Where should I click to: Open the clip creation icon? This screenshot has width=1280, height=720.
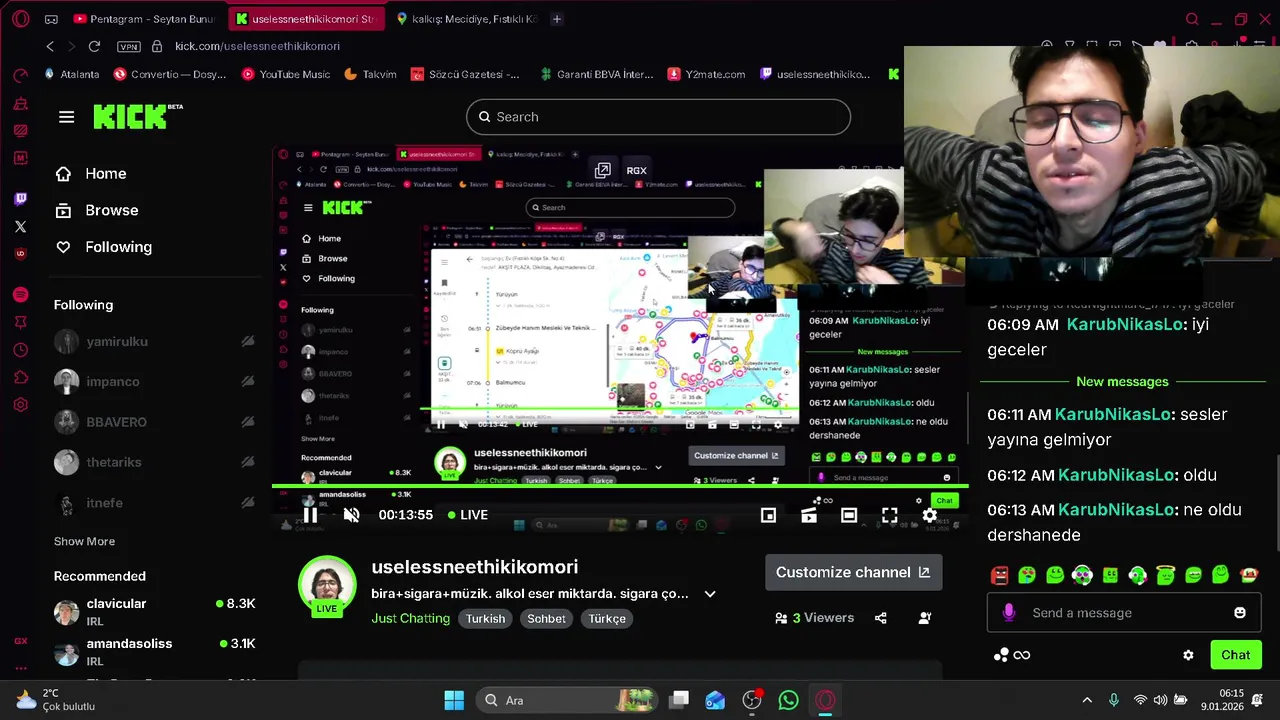coord(808,515)
